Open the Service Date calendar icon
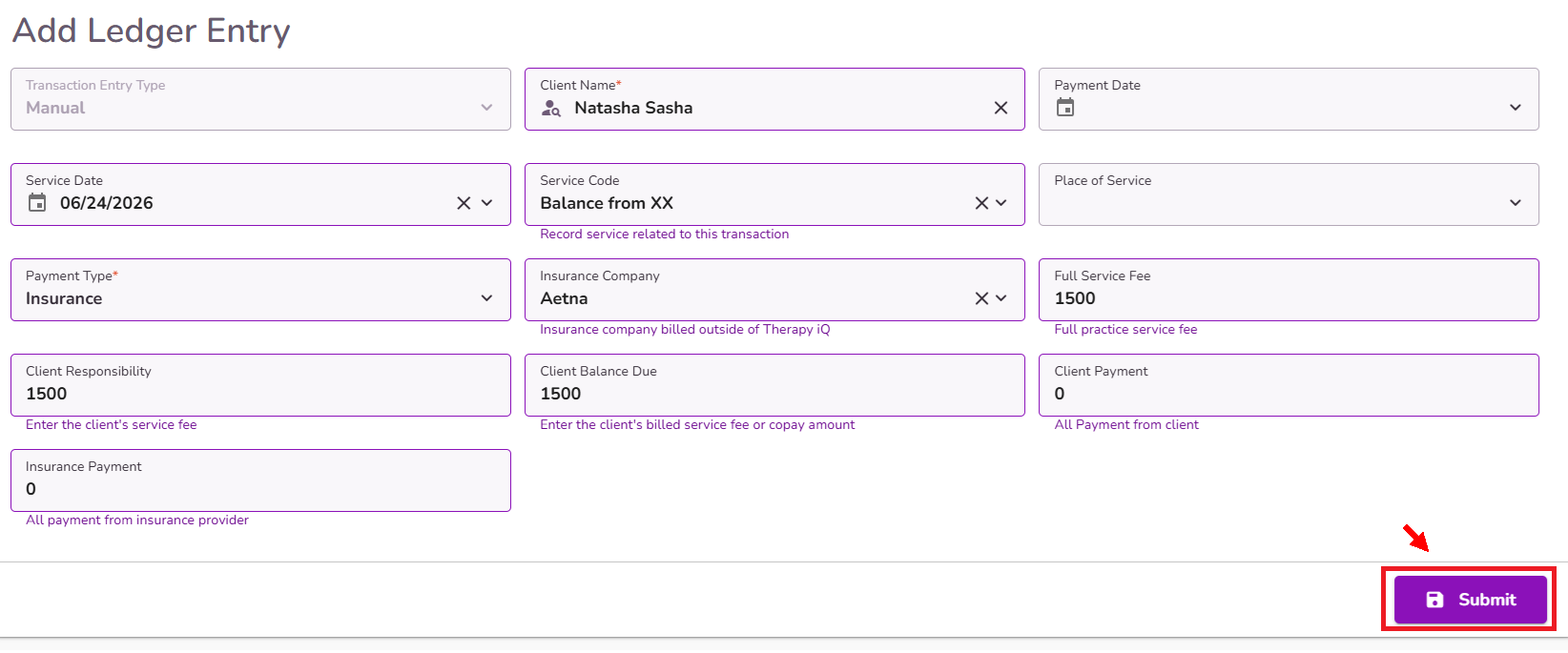The width and height of the screenshot is (1568, 653). 37,203
